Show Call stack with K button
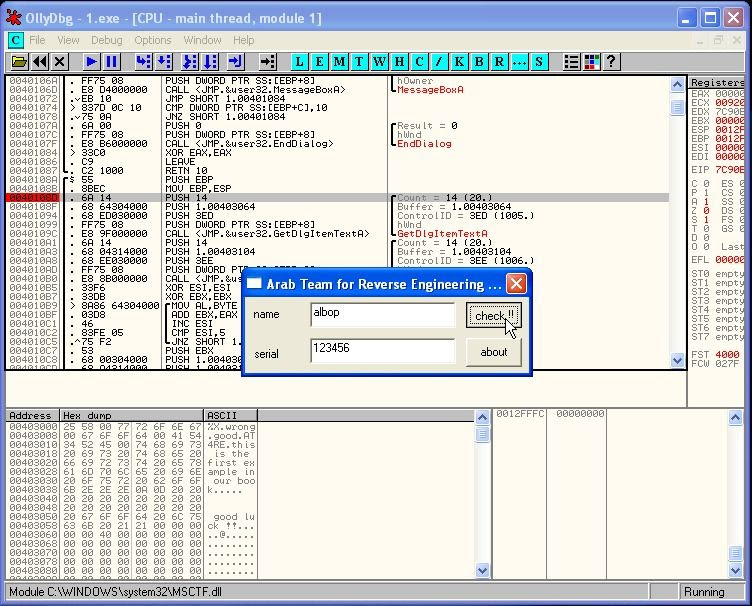 click(459, 61)
